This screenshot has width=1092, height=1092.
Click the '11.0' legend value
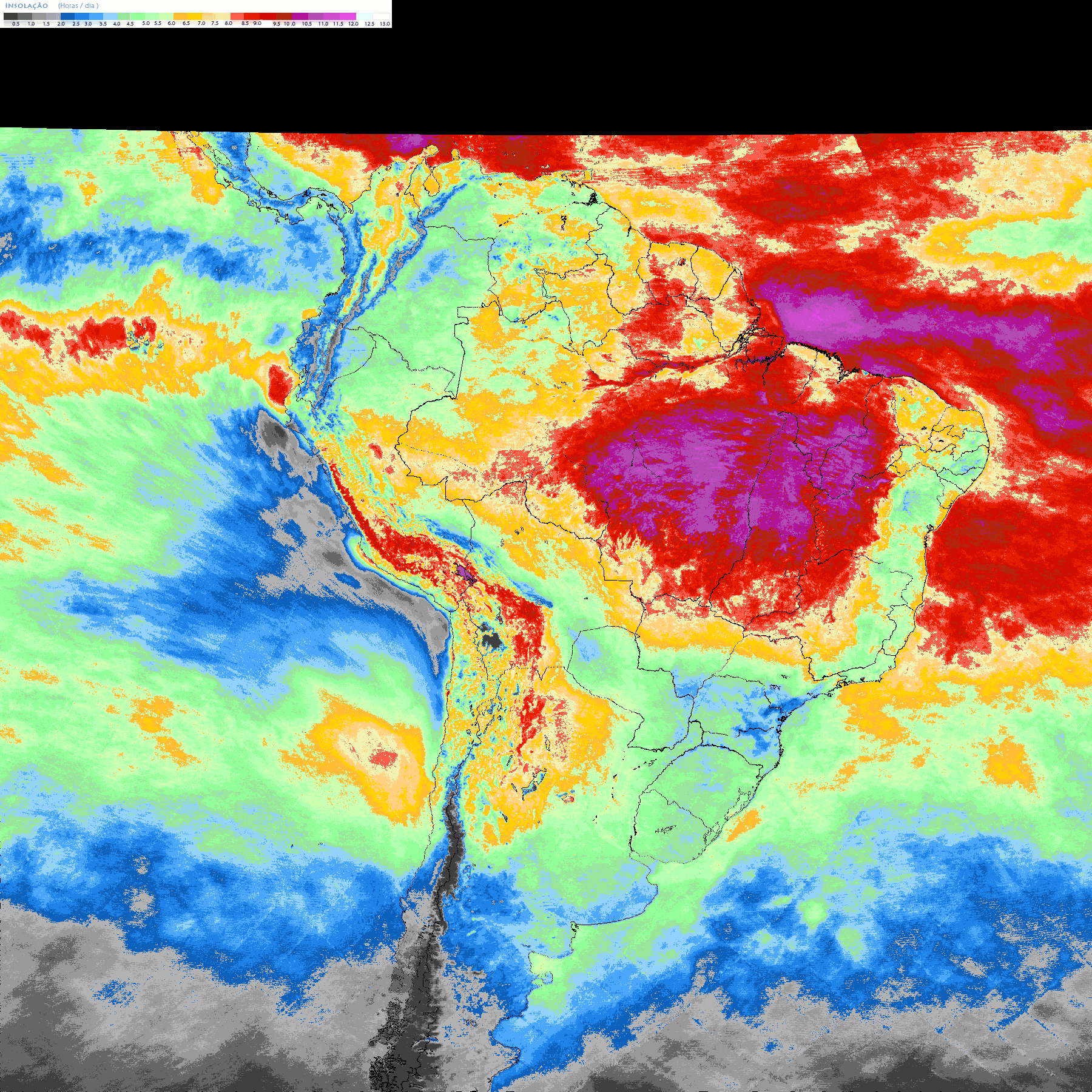coord(323,24)
